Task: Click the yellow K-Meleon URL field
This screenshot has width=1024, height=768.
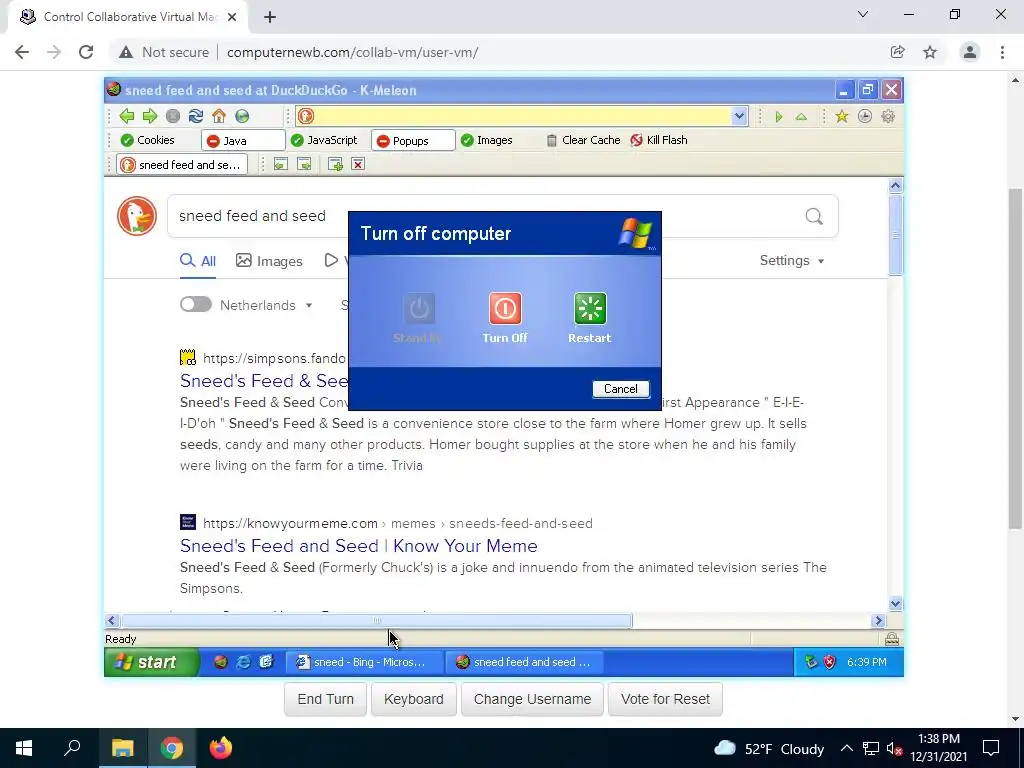Action: pos(522,116)
